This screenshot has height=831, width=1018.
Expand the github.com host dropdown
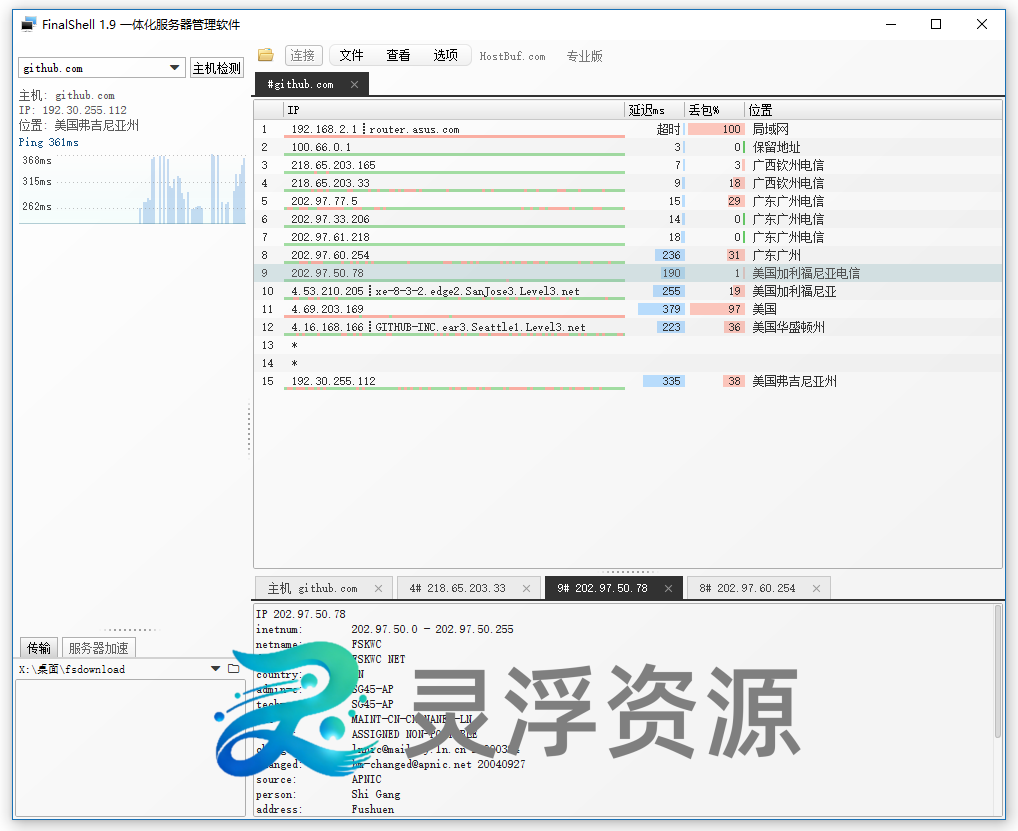pyautogui.click(x=174, y=68)
